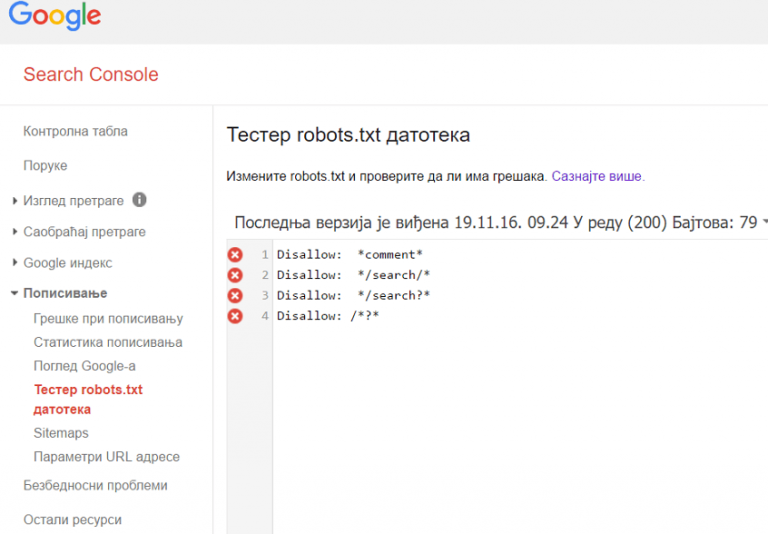Open Sitemaps in sidebar
768x534 pixels.
pos(61,433)
